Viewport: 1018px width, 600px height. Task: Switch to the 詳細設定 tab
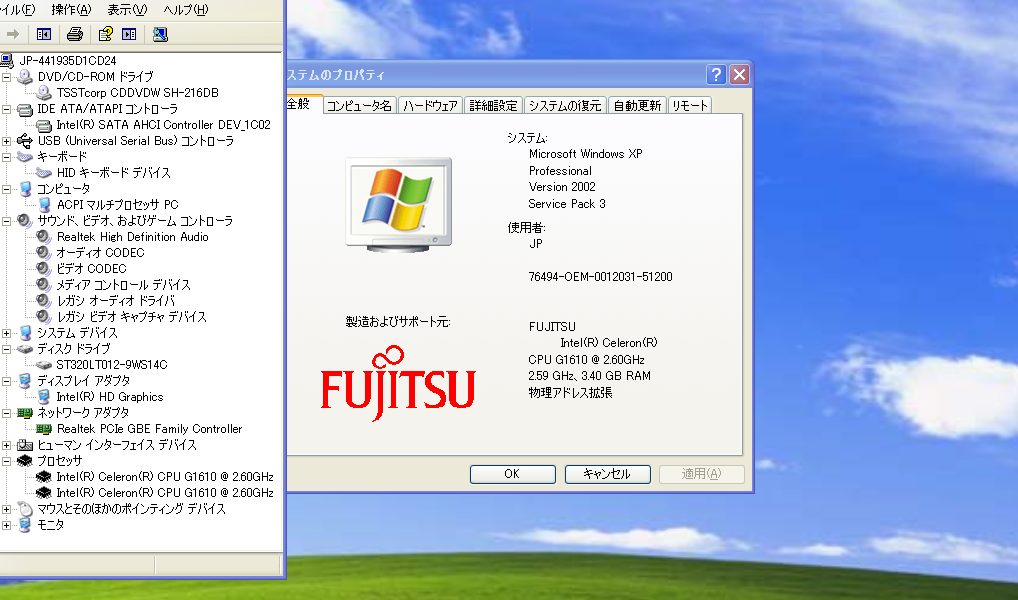pos(493,105)
